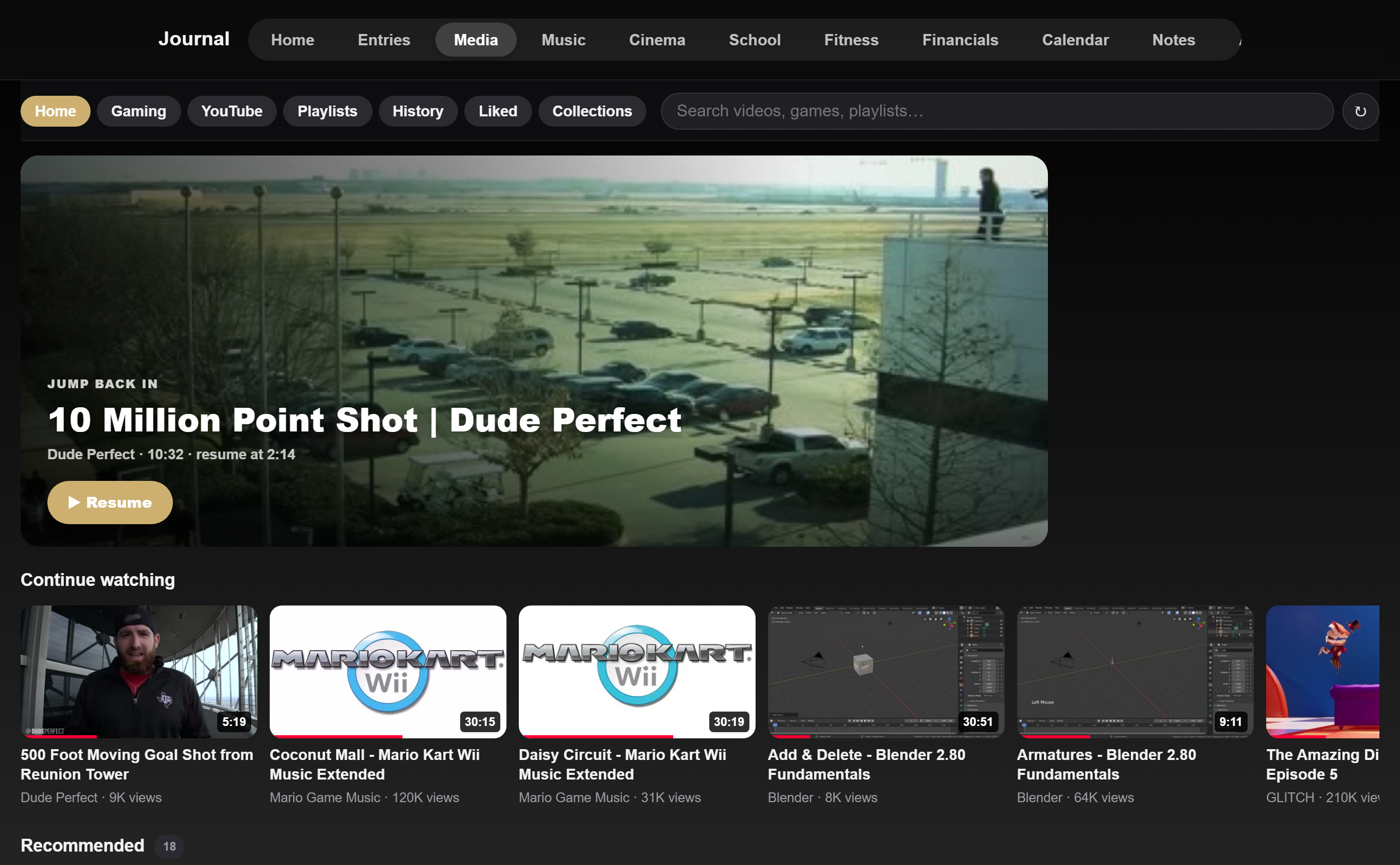
Task: Click 500 Foot Moving Goal Shot title
Action: [137, 764]
